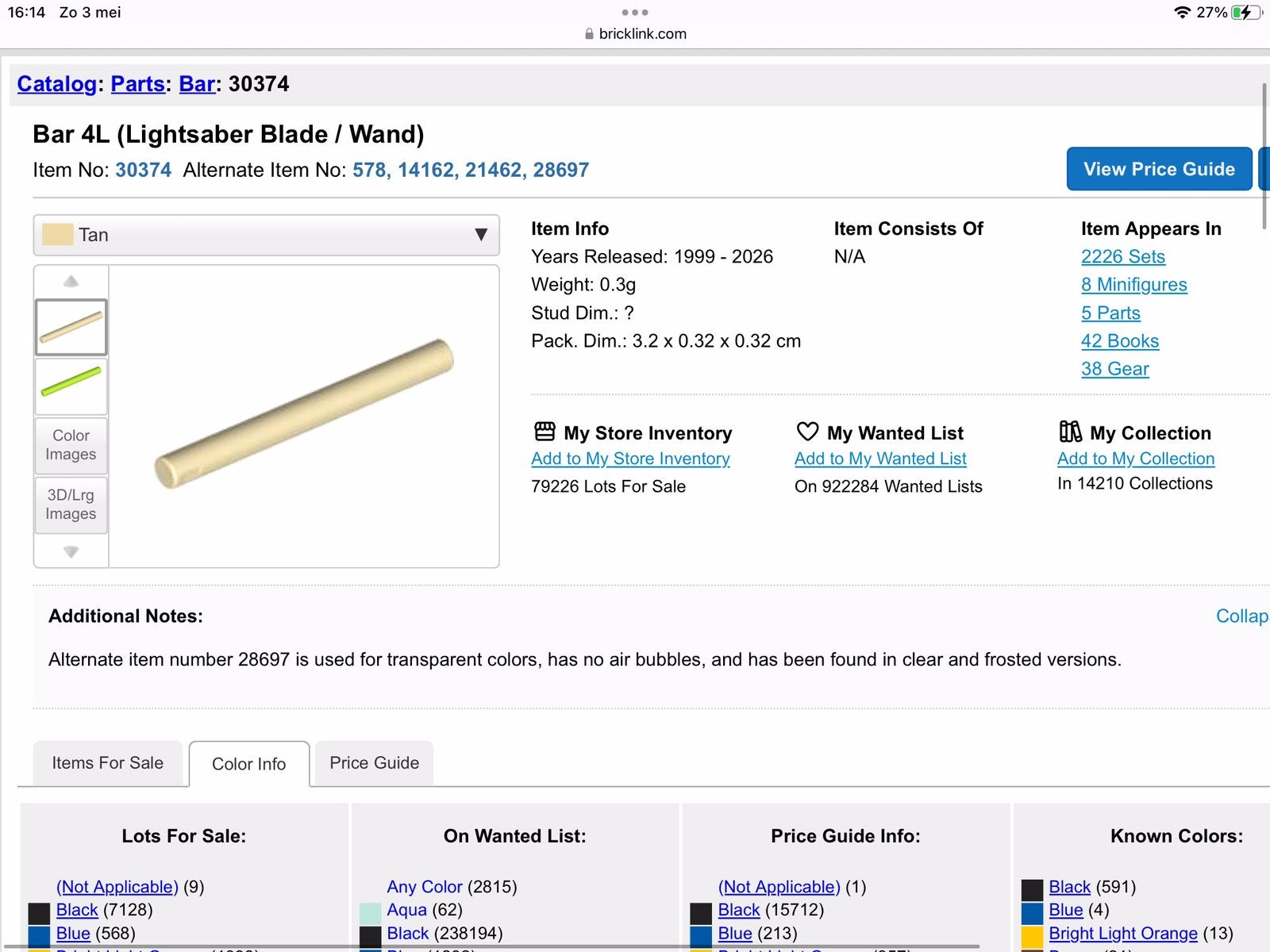This screenshot has width=1270, height=952.
Task: Open the 8 Minifigures link
Action: (x=1134, y=284)
